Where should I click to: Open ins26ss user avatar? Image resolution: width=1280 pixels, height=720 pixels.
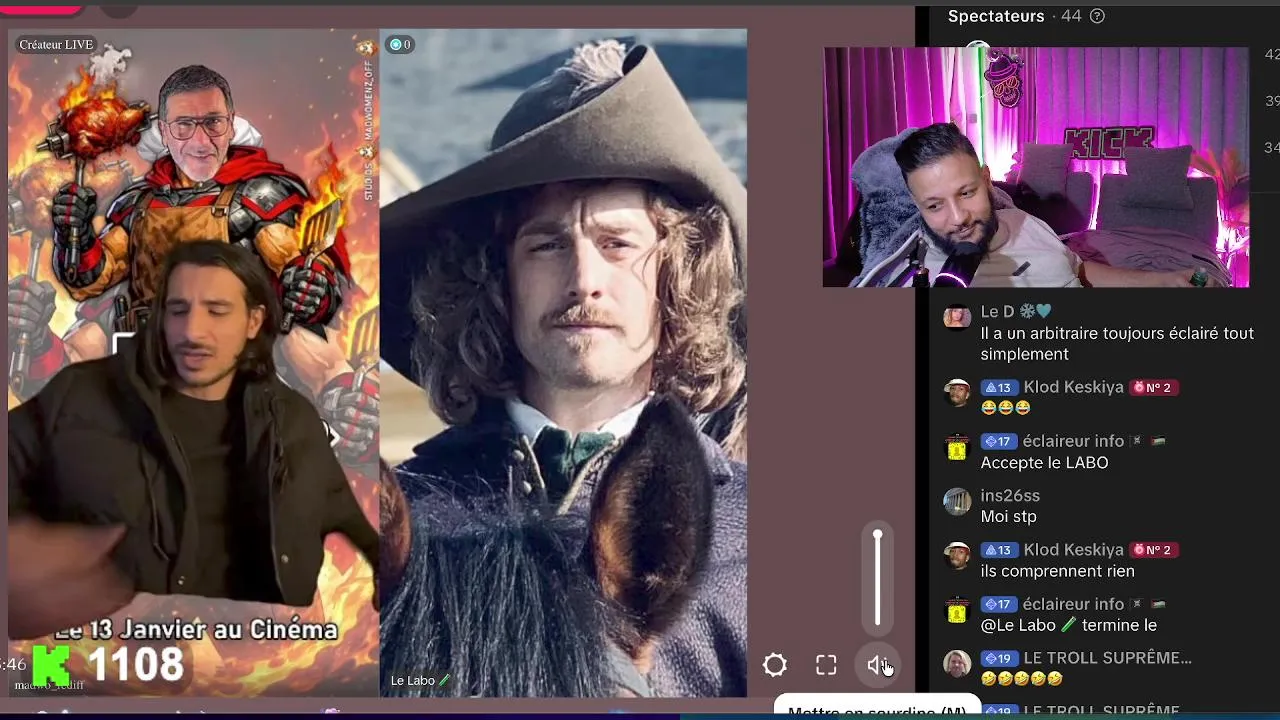[957, 501]
